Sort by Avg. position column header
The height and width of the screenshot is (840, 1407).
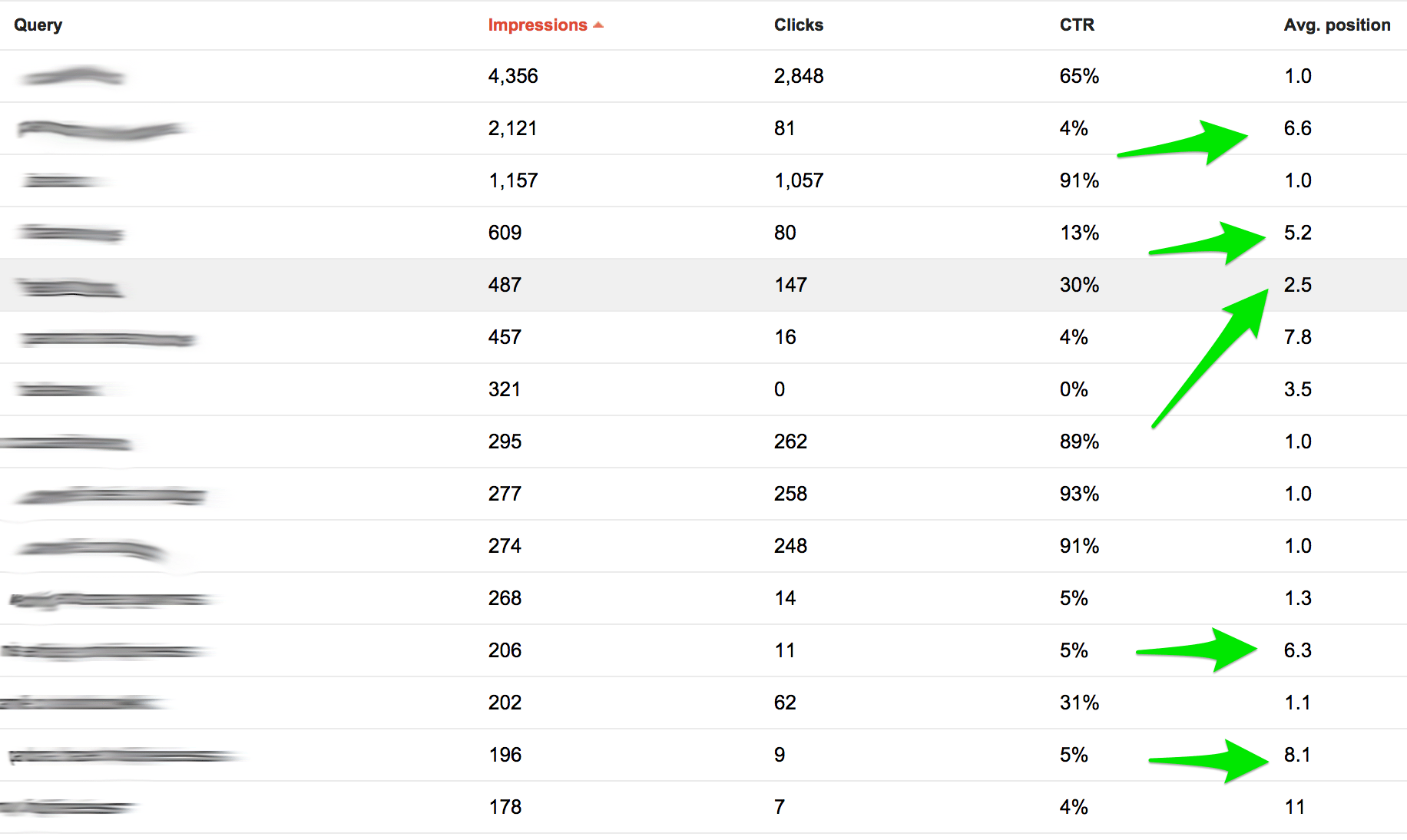pos(1337,25)
